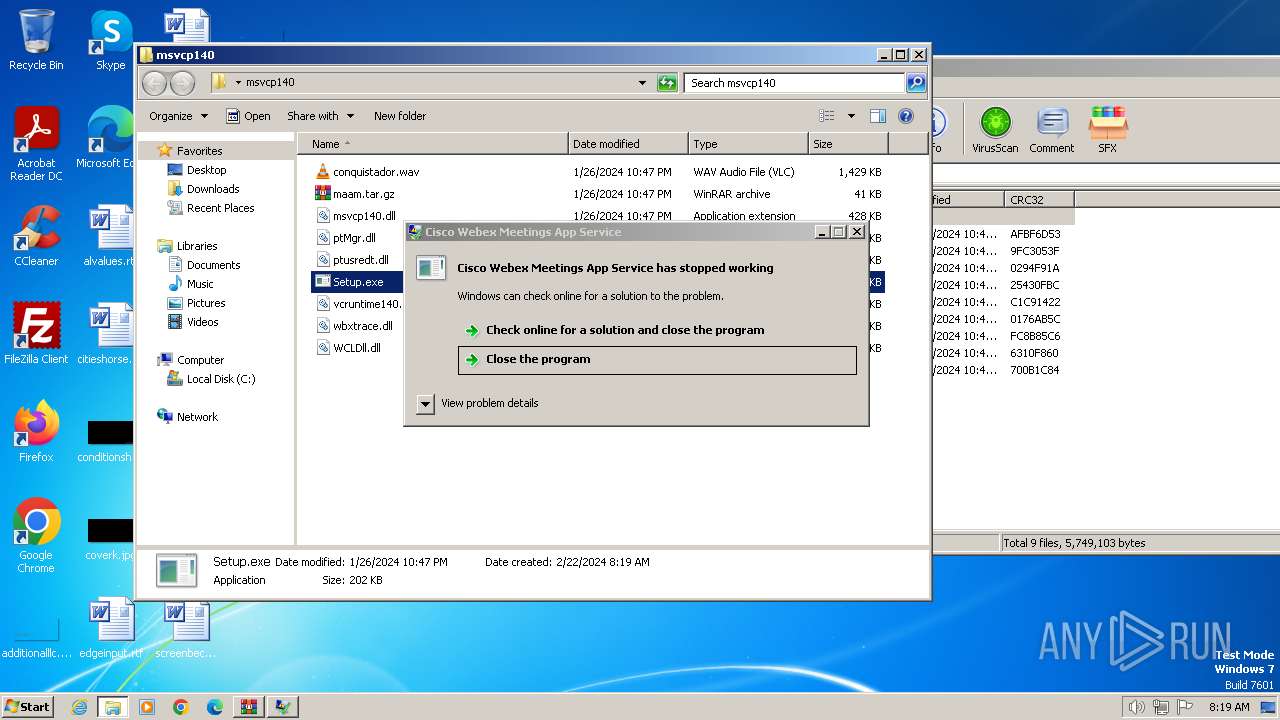Open edgeinput.rtf desktop file
Viewport: 1280px width, 720px height.
(x=111, y=628)
